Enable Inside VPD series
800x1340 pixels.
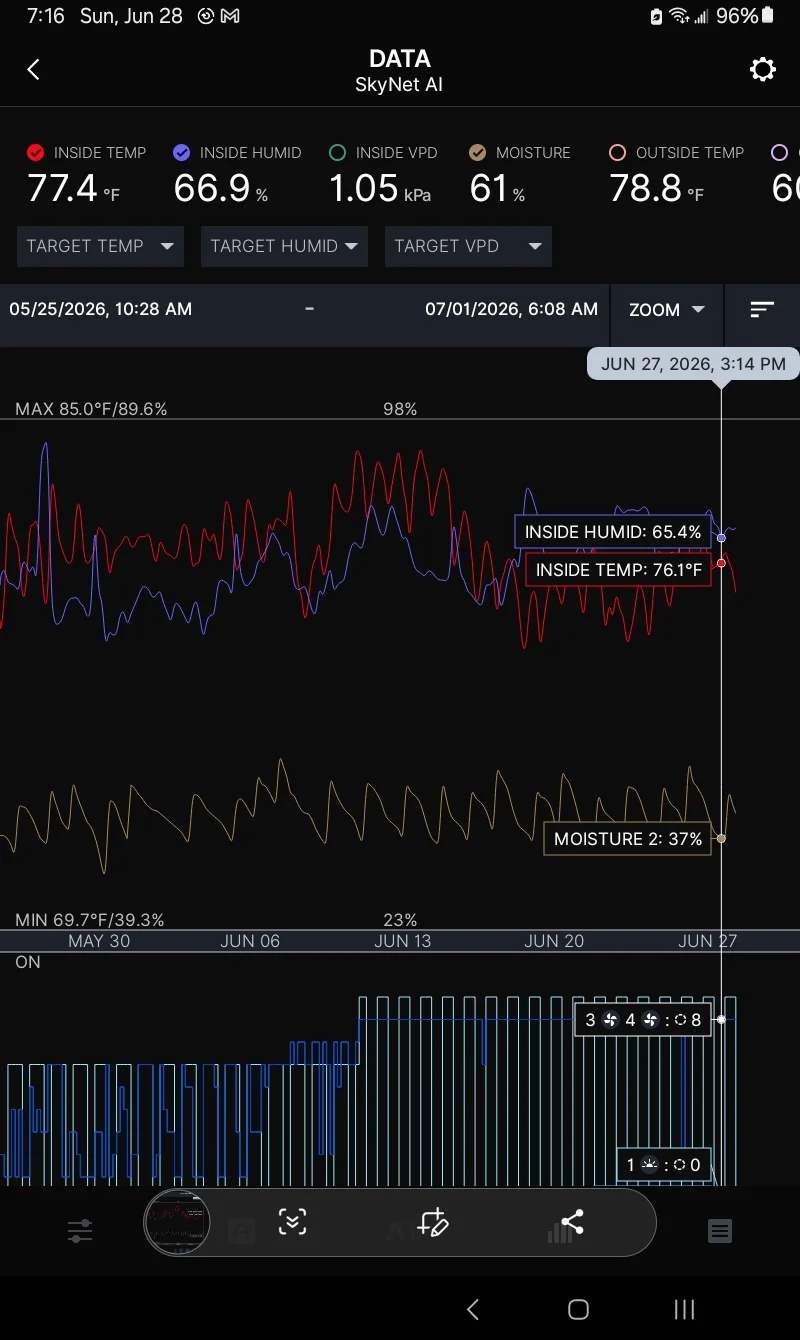(x=337, y=153)
